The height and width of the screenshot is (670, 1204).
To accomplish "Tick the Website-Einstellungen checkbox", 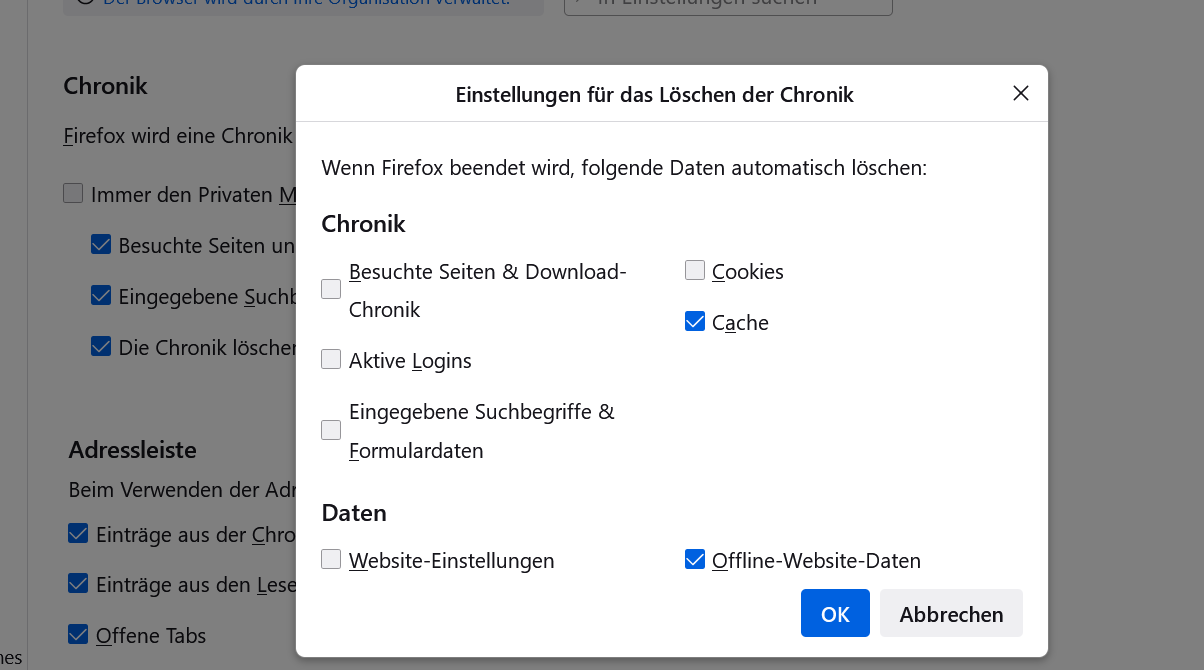I will 331,560.
